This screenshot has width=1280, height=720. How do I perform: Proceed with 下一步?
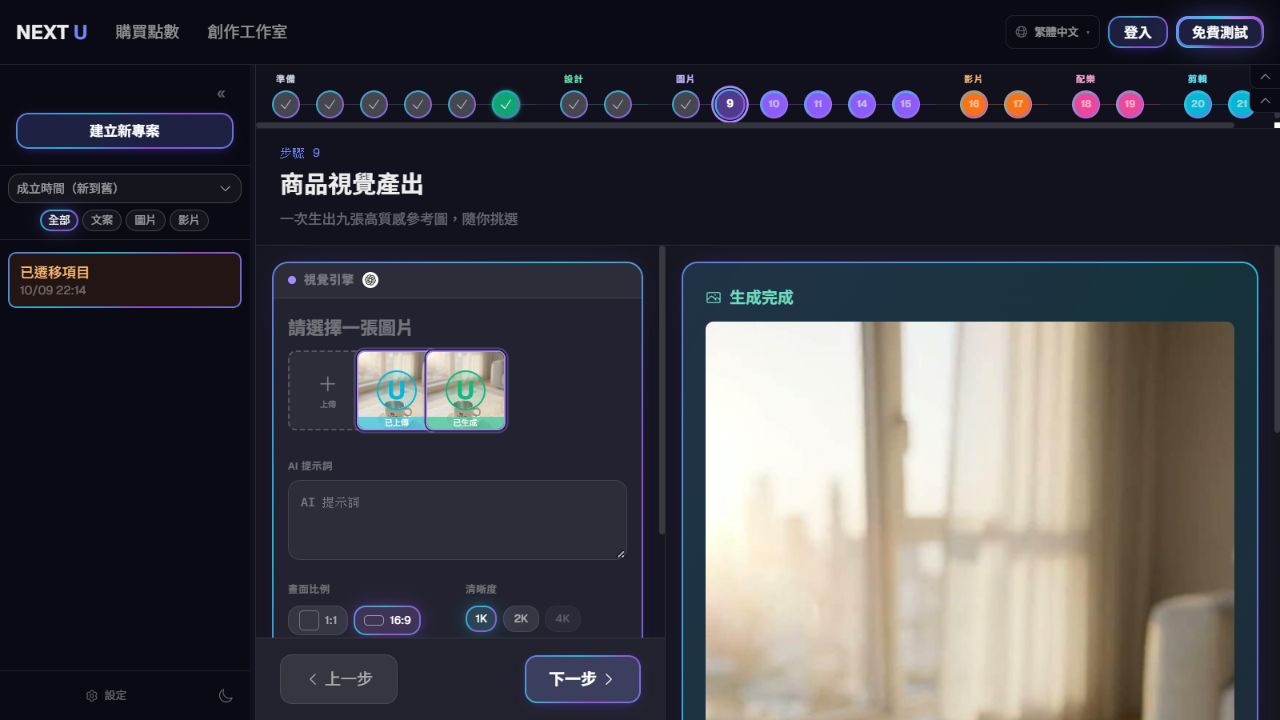pos(583,679)
